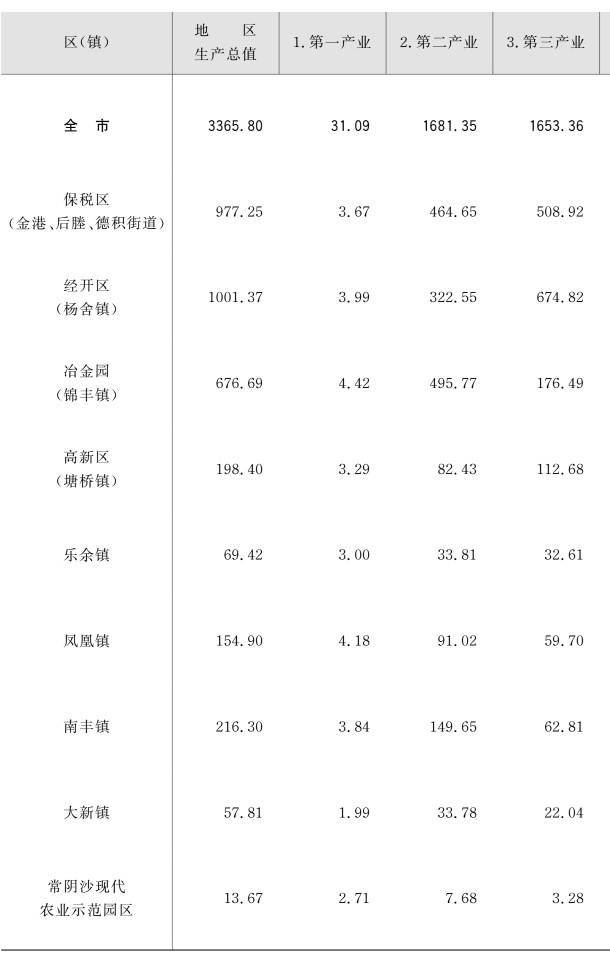The width and height of the screenshot is (610, 964).
Task: Click the 3.第三产业 column header
Action: pos(546,42)
